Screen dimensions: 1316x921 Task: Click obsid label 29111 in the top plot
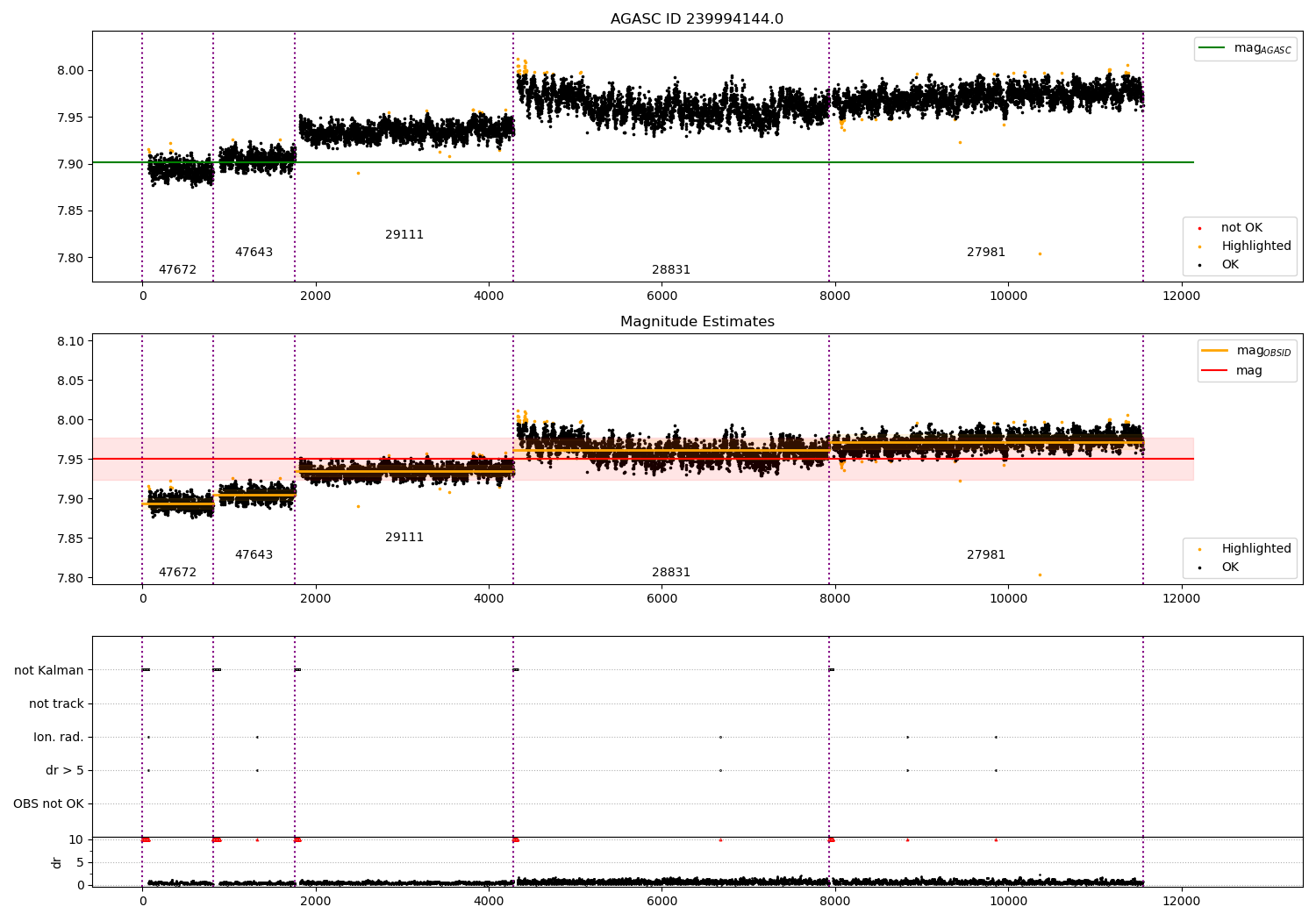(404, 235)
